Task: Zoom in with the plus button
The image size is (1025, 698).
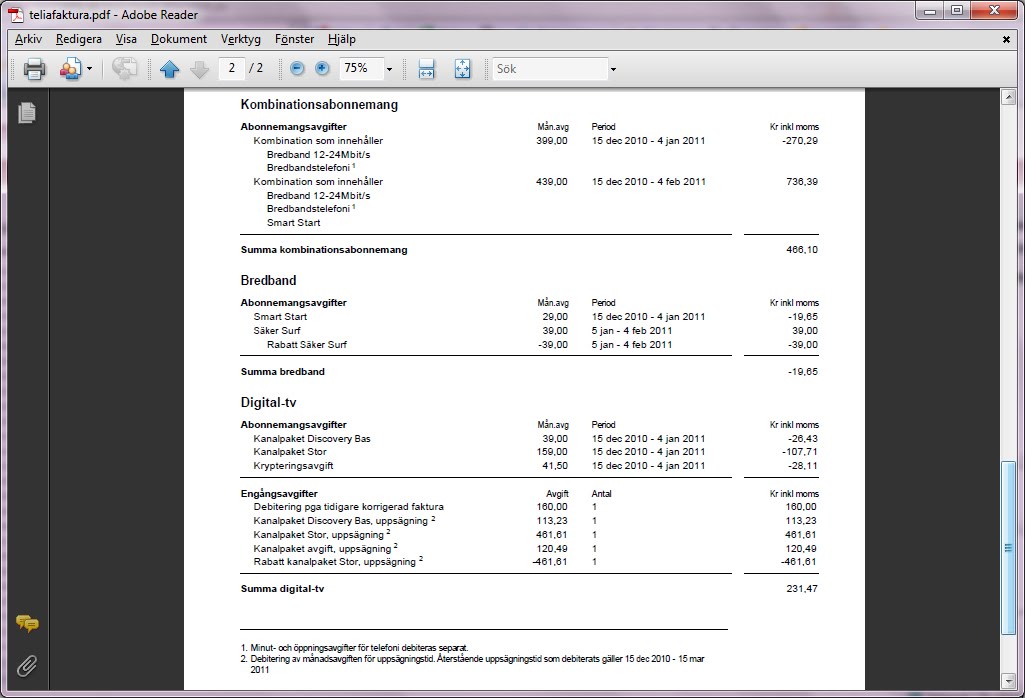Action: tap(322, 68)
